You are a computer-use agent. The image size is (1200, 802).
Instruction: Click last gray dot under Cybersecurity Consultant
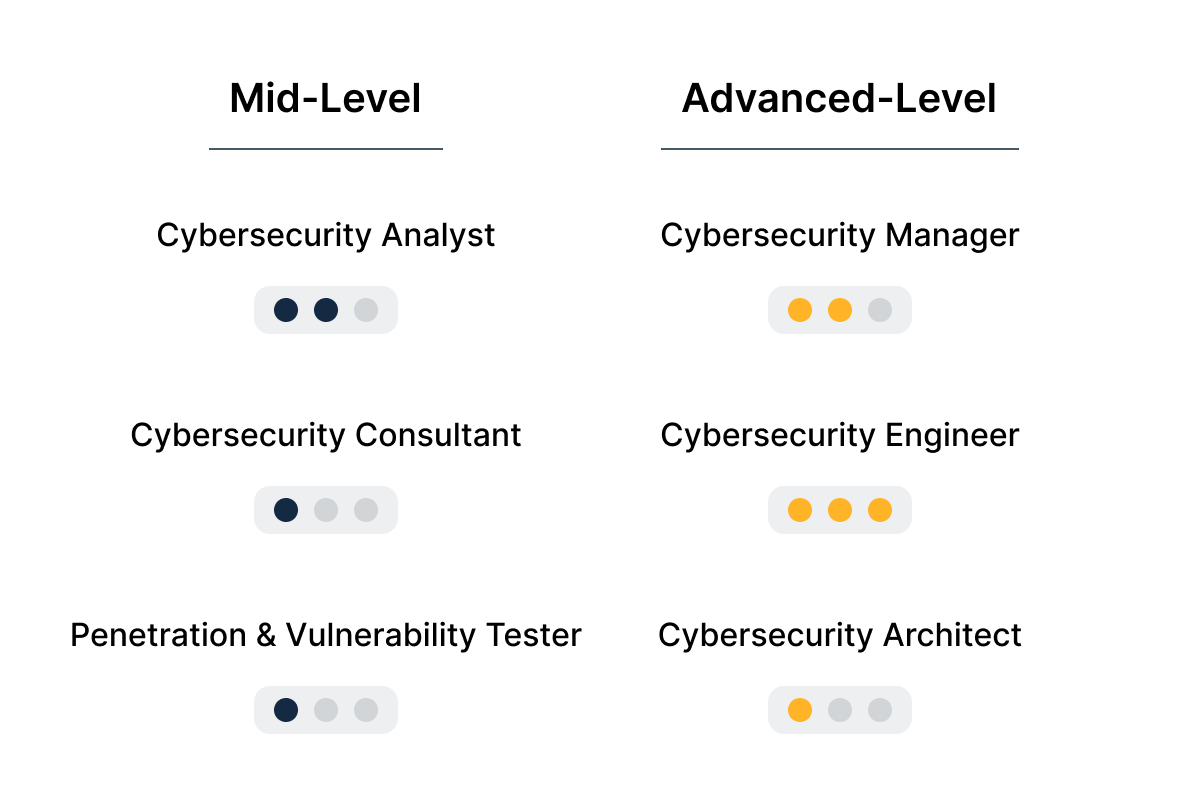point(366,510)
